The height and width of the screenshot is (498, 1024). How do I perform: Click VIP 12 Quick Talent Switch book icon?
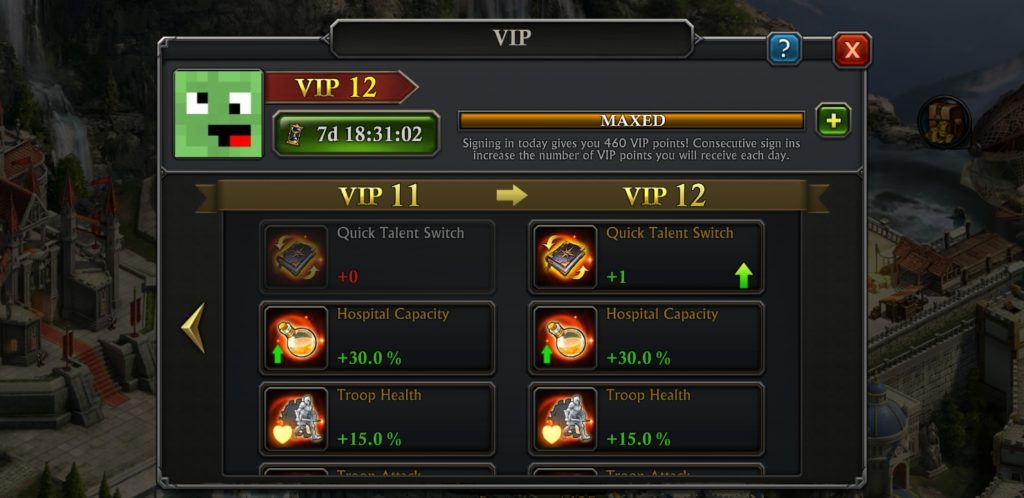click(x=565, y=257)
